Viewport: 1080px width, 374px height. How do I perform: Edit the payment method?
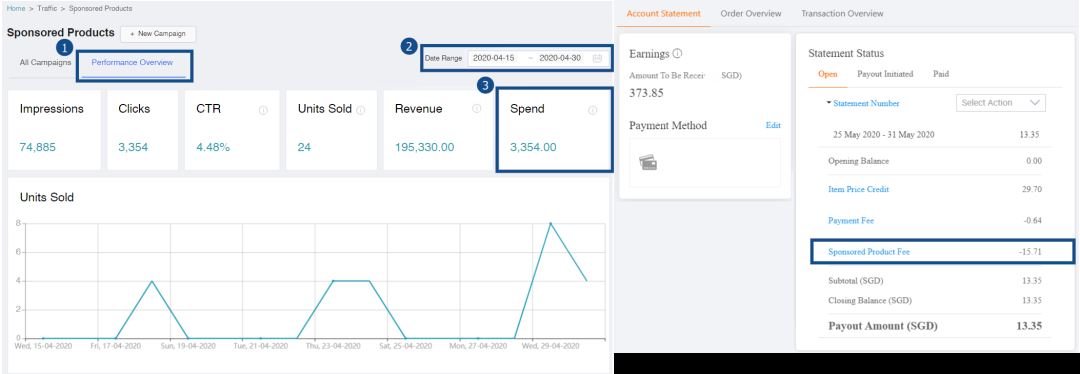coord(773,125)
